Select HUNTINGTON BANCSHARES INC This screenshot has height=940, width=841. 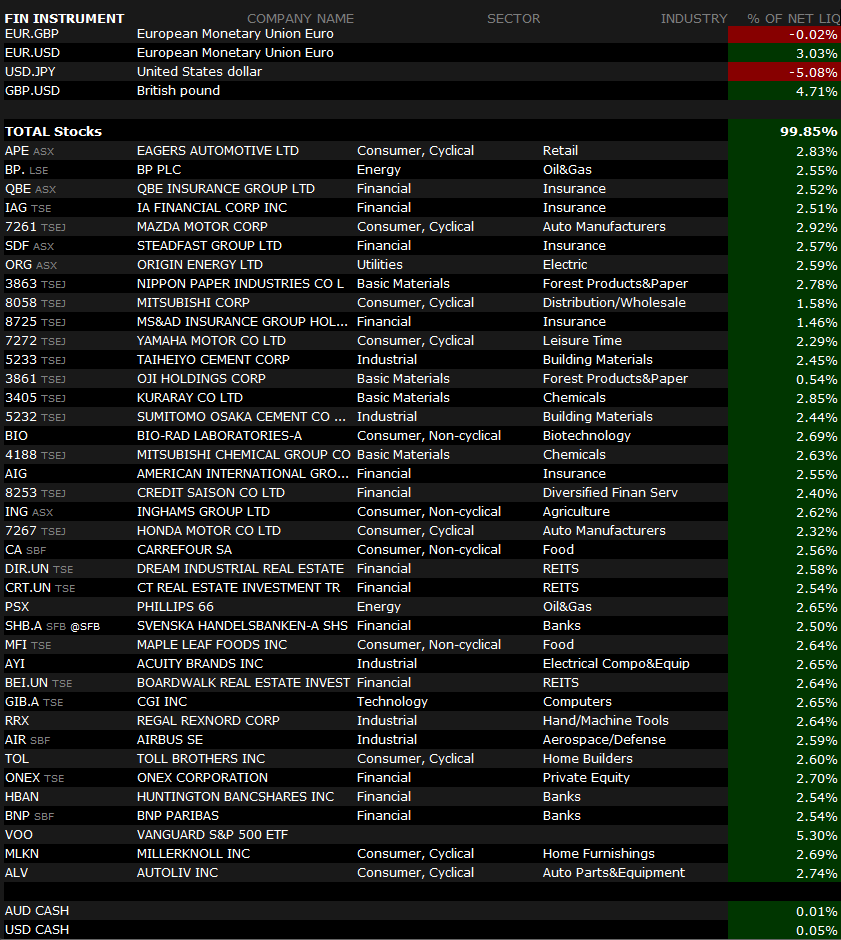[235, 797]
